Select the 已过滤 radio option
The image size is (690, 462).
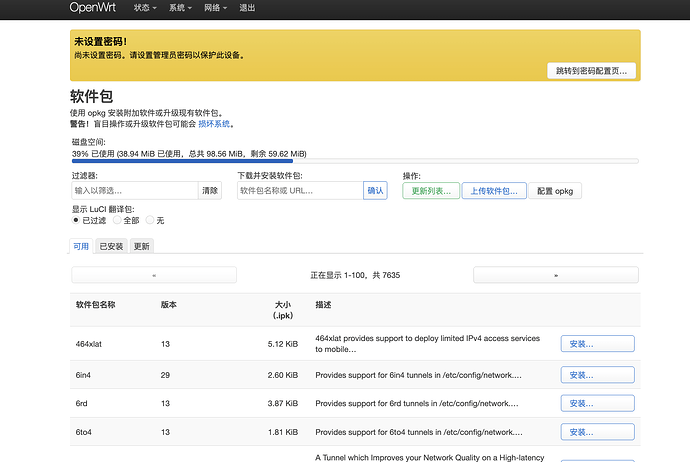point(76,220)
